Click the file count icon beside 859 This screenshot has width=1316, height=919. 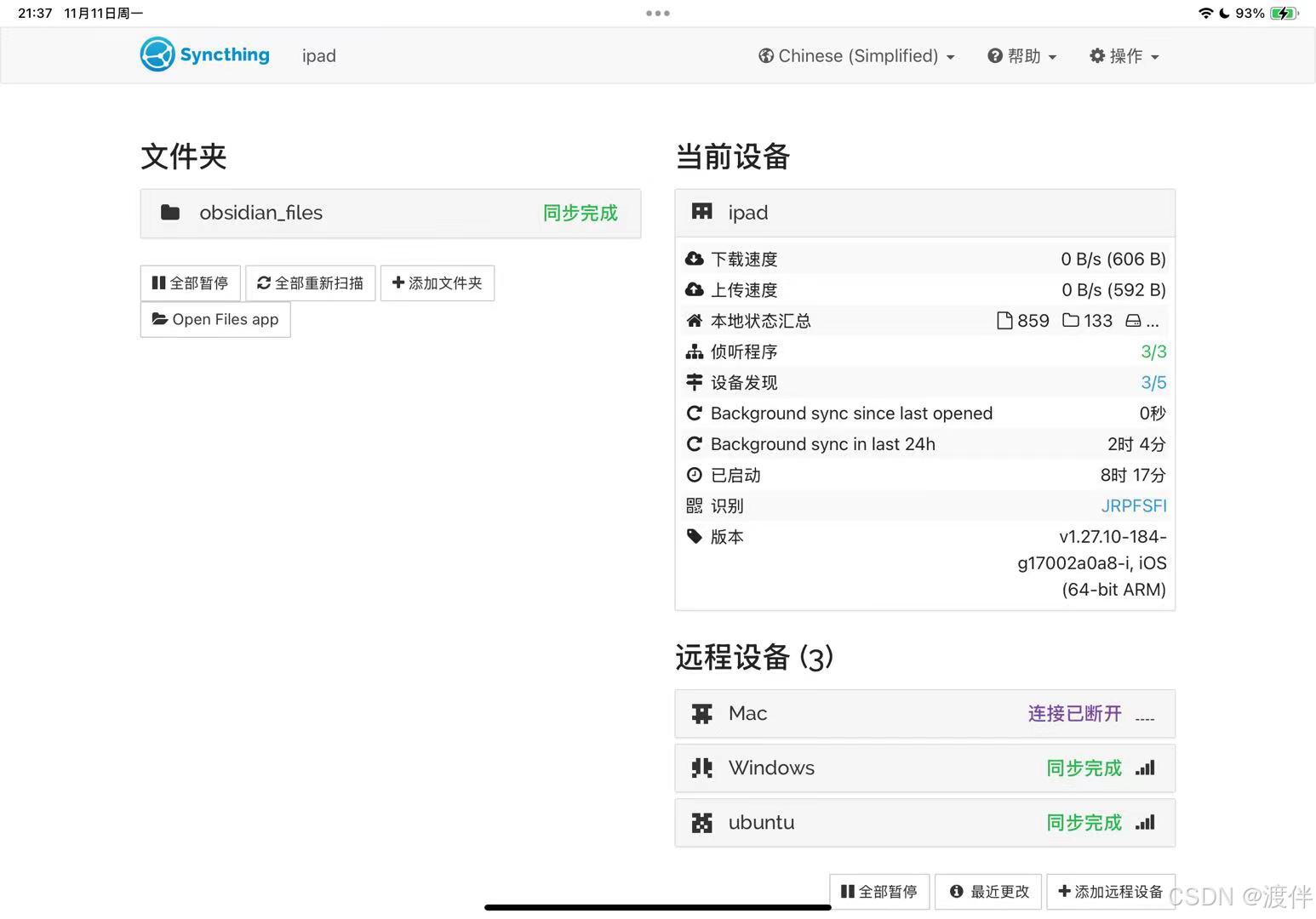coord(1004,321)
